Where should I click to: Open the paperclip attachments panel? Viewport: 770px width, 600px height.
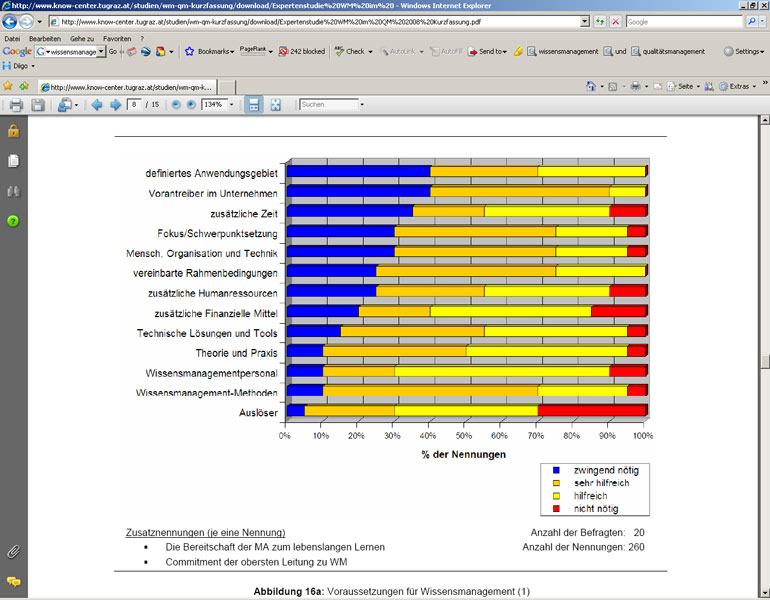pyautogui.click(x=13, y=552)
